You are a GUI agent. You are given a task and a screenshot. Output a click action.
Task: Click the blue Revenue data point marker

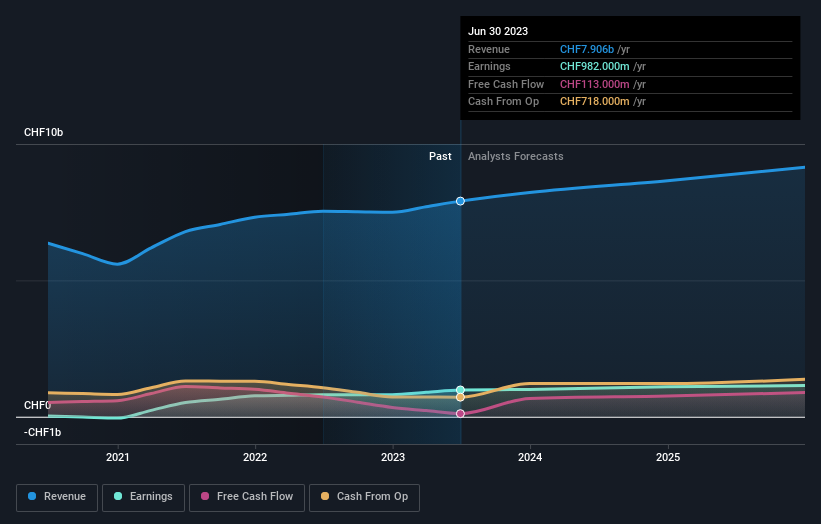tap(460, 201)
